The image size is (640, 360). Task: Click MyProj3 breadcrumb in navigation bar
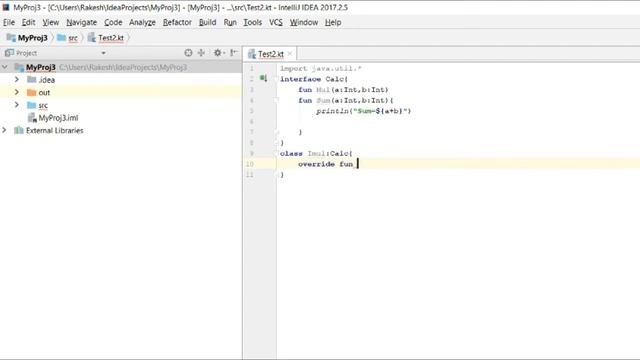tap(27, 38)
